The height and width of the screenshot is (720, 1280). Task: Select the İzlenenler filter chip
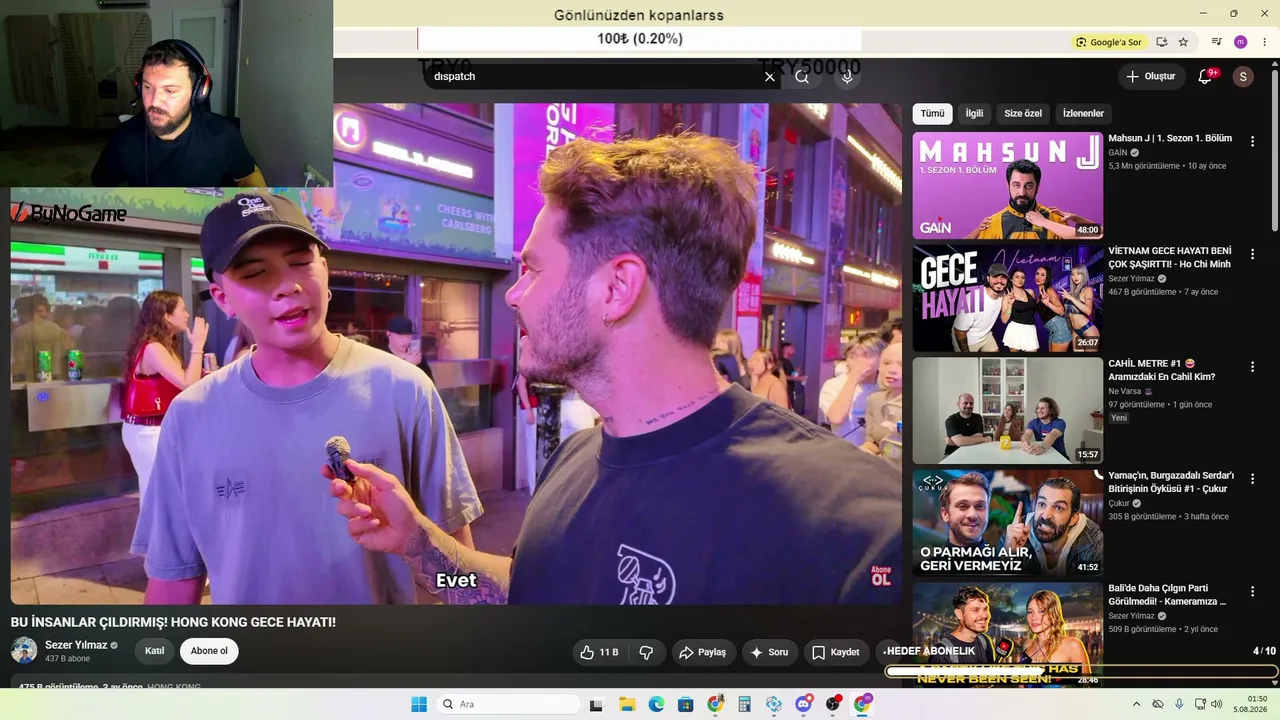pyautogui.click(x=1083, y=114)
